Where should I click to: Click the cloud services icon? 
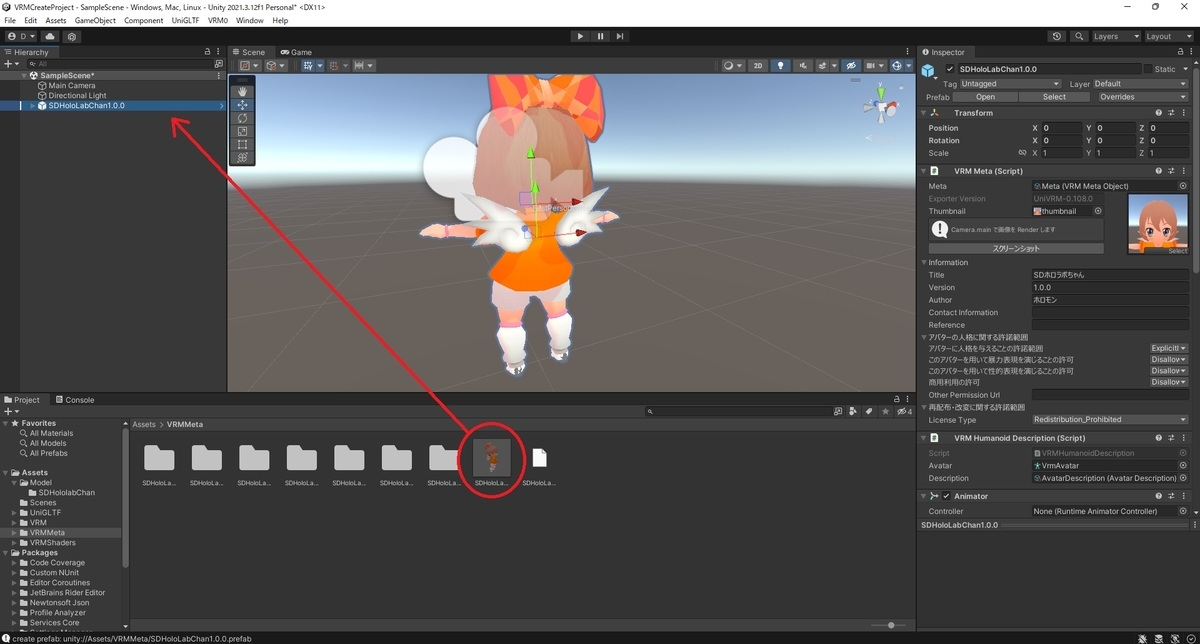click(50, 36)
